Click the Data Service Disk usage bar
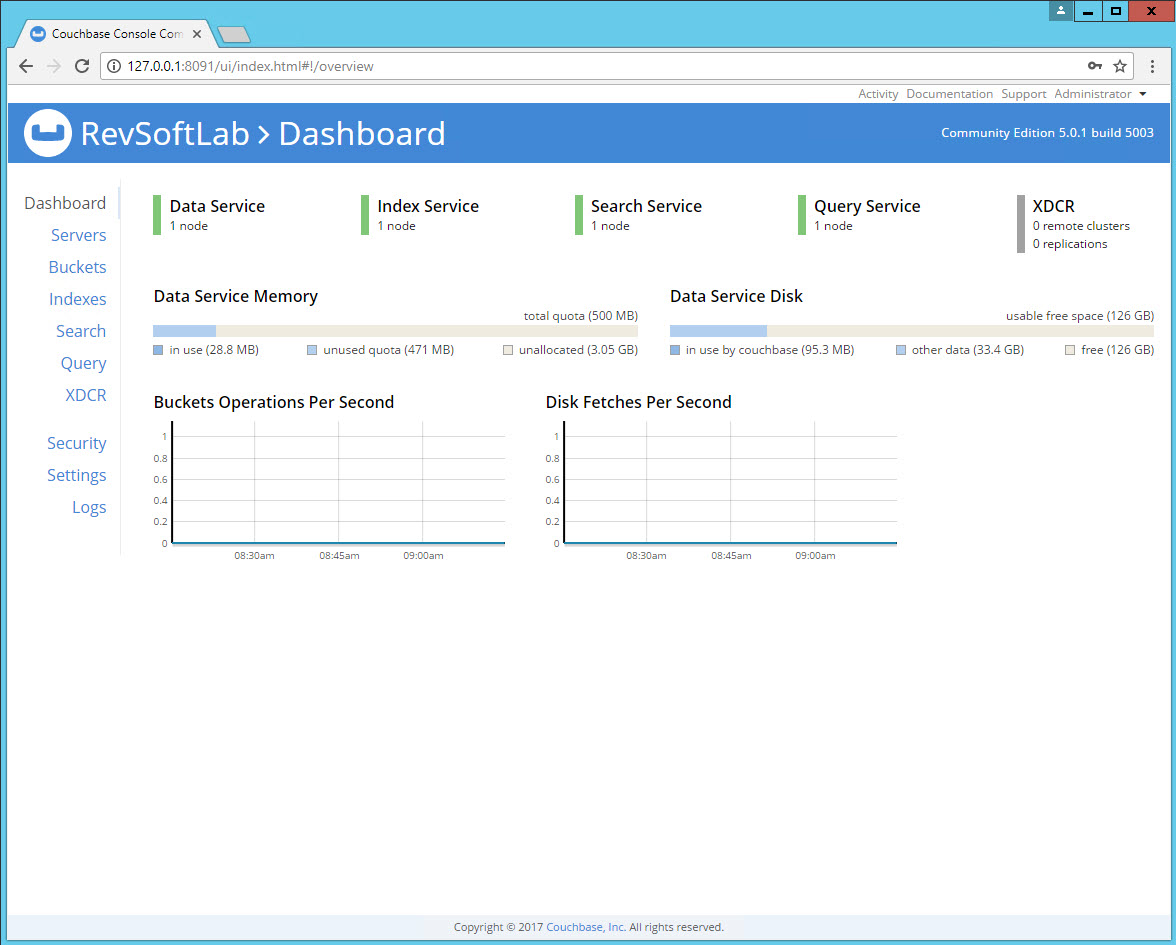Viewport: 1176px width, 945px height. 911,331
